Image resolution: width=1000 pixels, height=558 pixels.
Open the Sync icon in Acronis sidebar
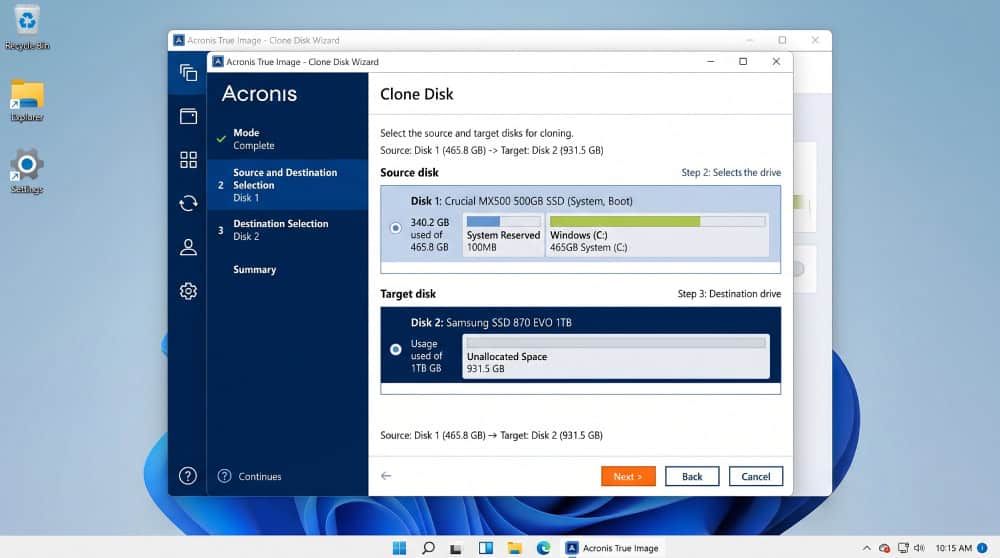click(188, 203)
